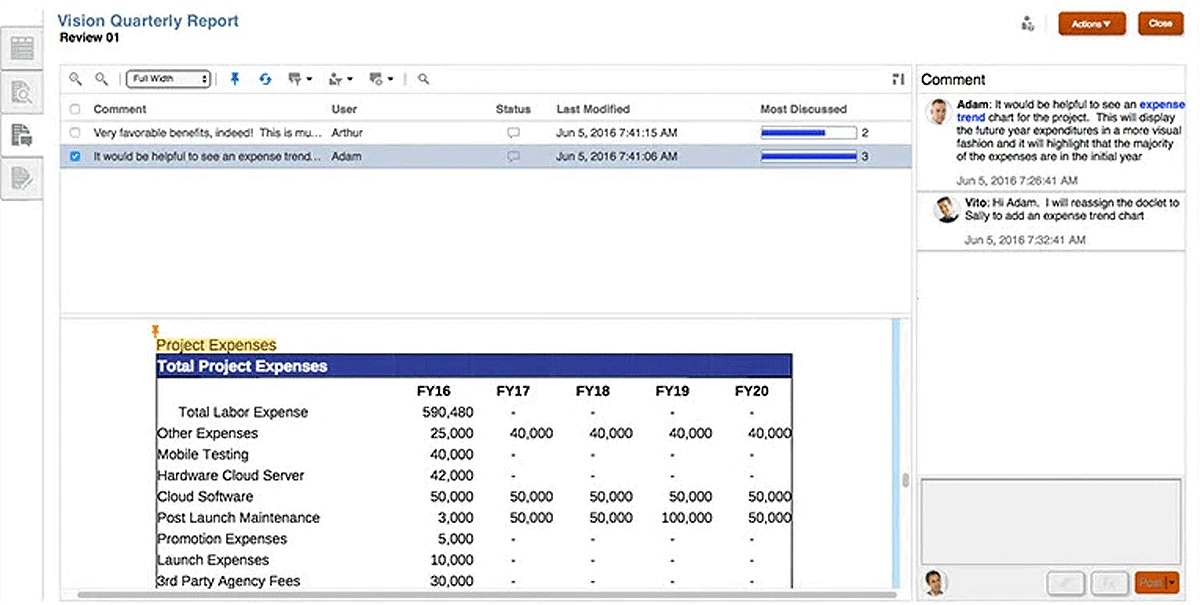
Task: Uncheck the box for Adam's comment
Action: click(x=75, y=156)
